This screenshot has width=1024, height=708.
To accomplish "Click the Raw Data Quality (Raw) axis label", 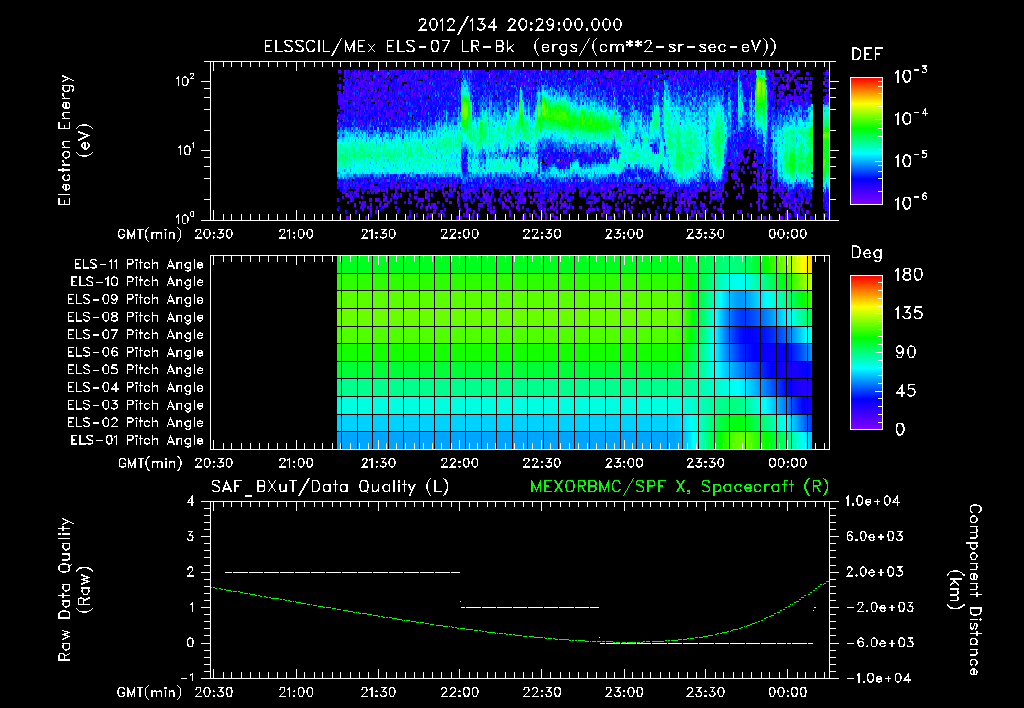I will click(x=74, y=590).
